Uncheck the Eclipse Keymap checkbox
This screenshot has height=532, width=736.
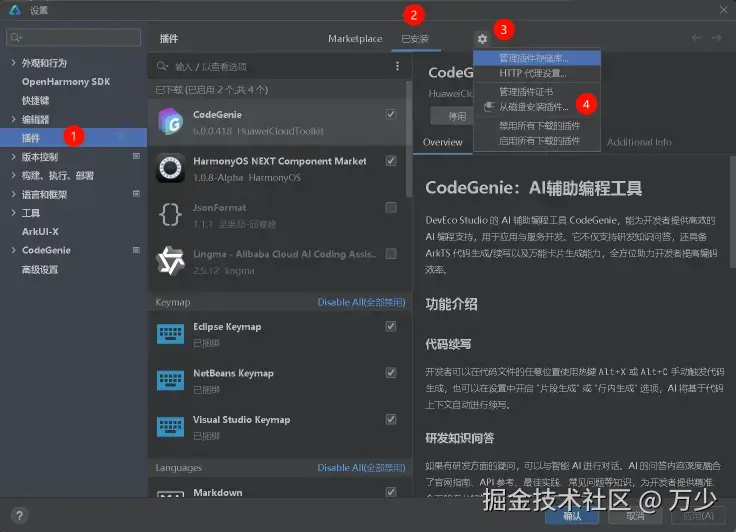tap(391, 326)
